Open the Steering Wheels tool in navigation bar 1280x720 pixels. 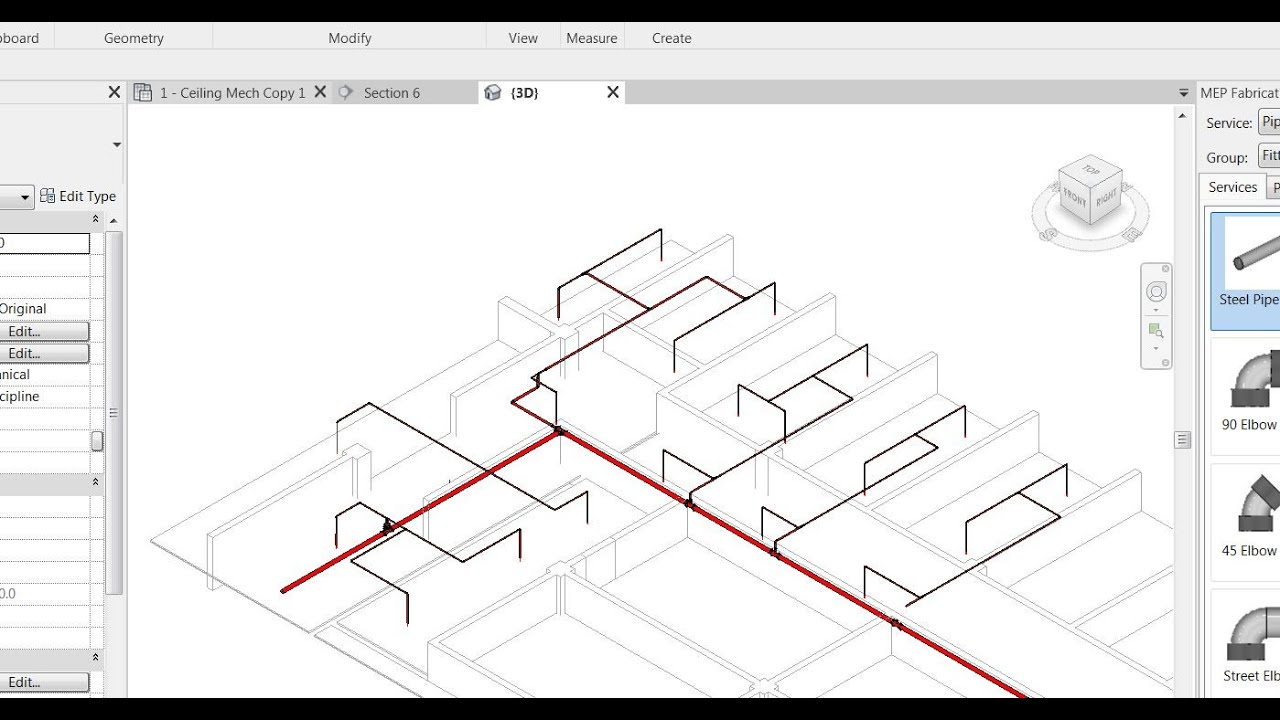click(x=1156, y=292)
